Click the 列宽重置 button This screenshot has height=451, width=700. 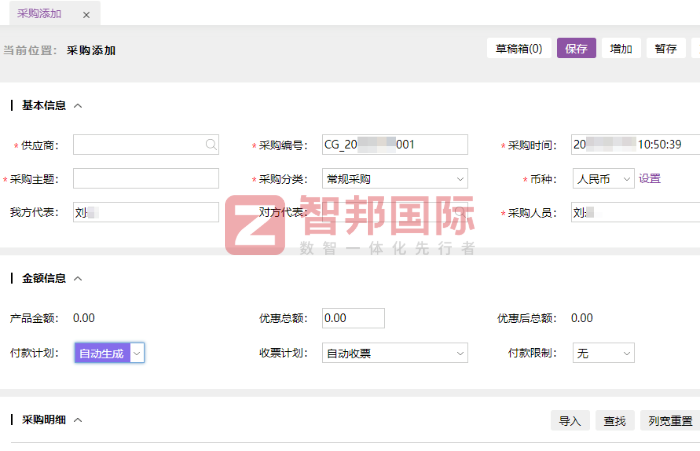pyautogui.click(x=669, y=421)
